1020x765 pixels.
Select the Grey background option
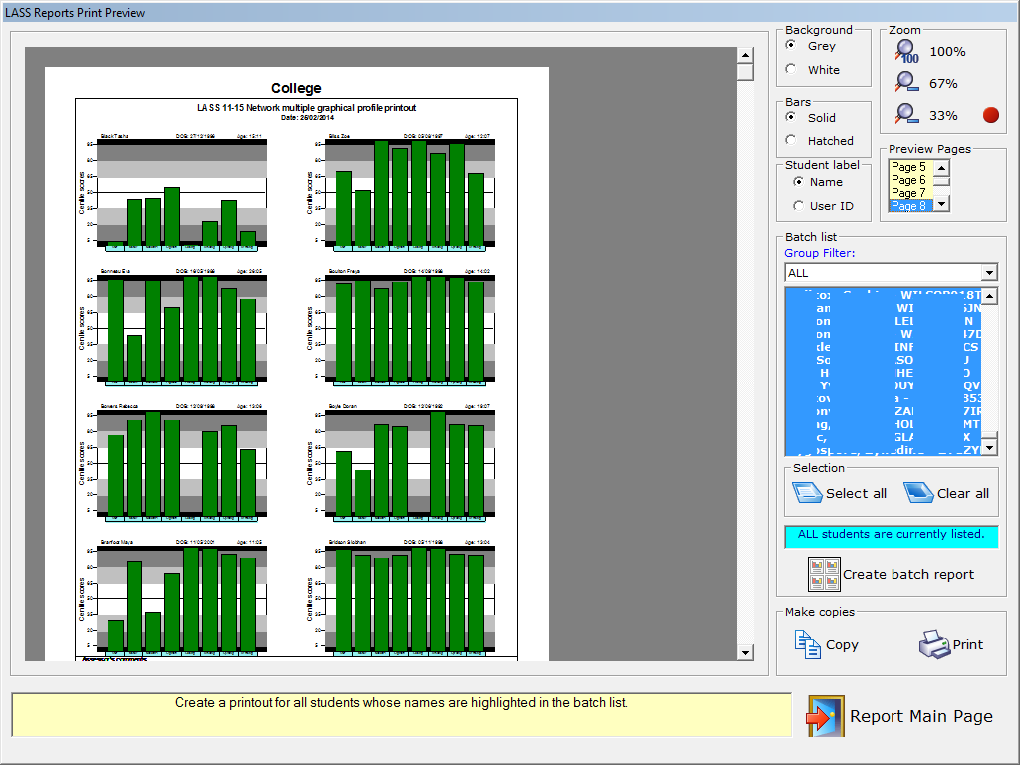click(x=790, y=46)
